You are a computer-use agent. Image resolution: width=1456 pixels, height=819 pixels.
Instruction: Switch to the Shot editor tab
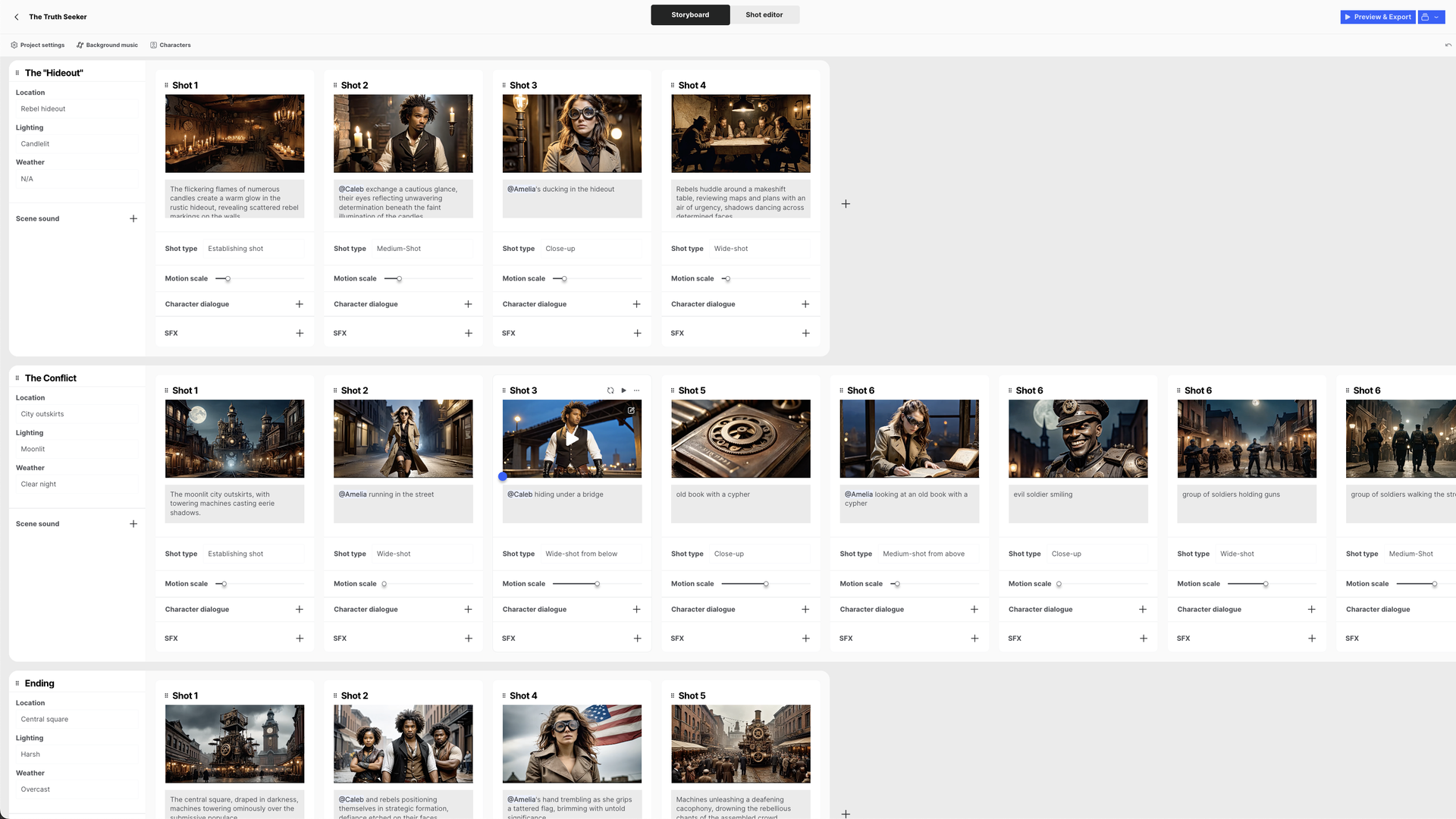coord(764,14)
